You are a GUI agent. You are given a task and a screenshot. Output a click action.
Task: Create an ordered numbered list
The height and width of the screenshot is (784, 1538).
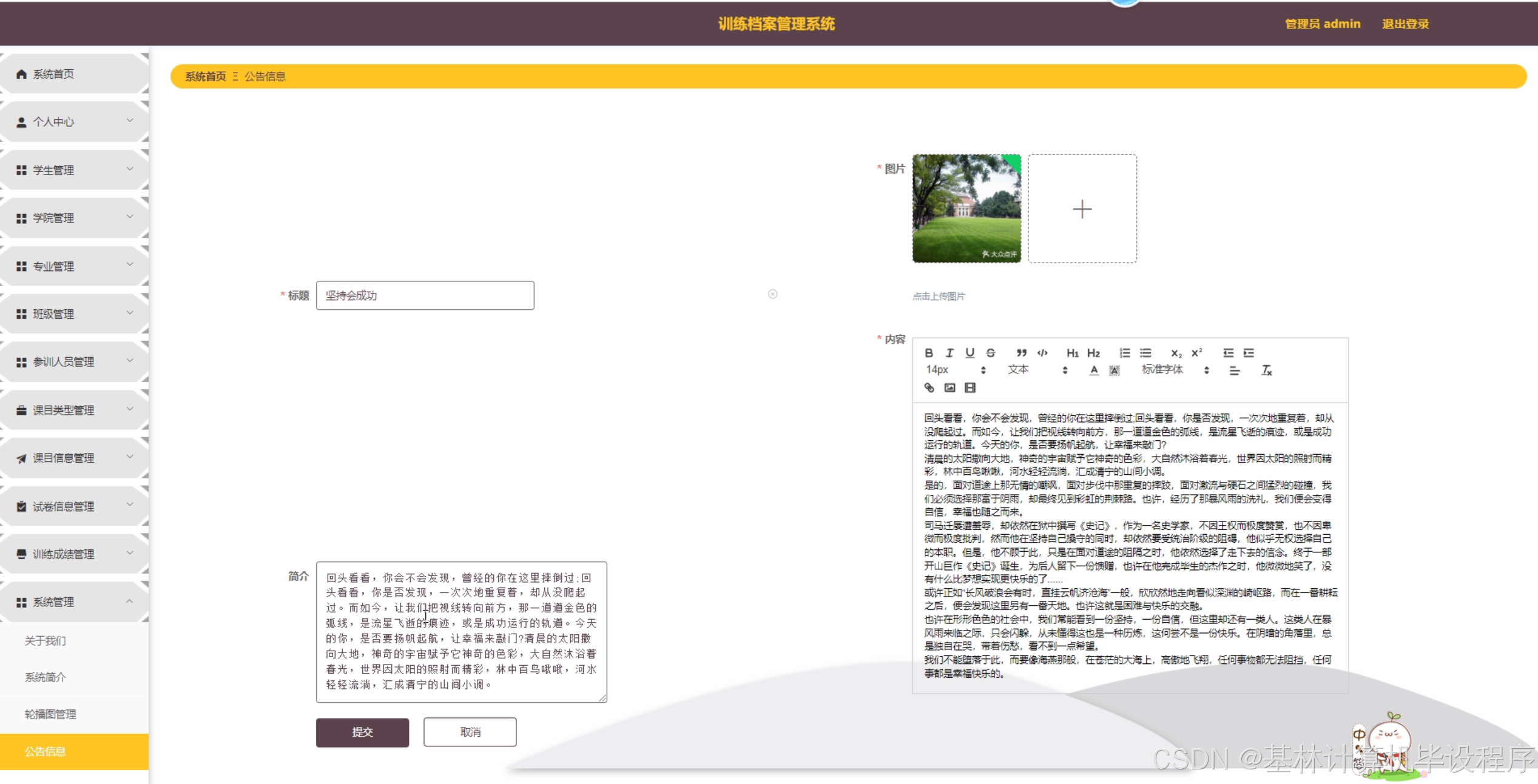coord(1125,353)
